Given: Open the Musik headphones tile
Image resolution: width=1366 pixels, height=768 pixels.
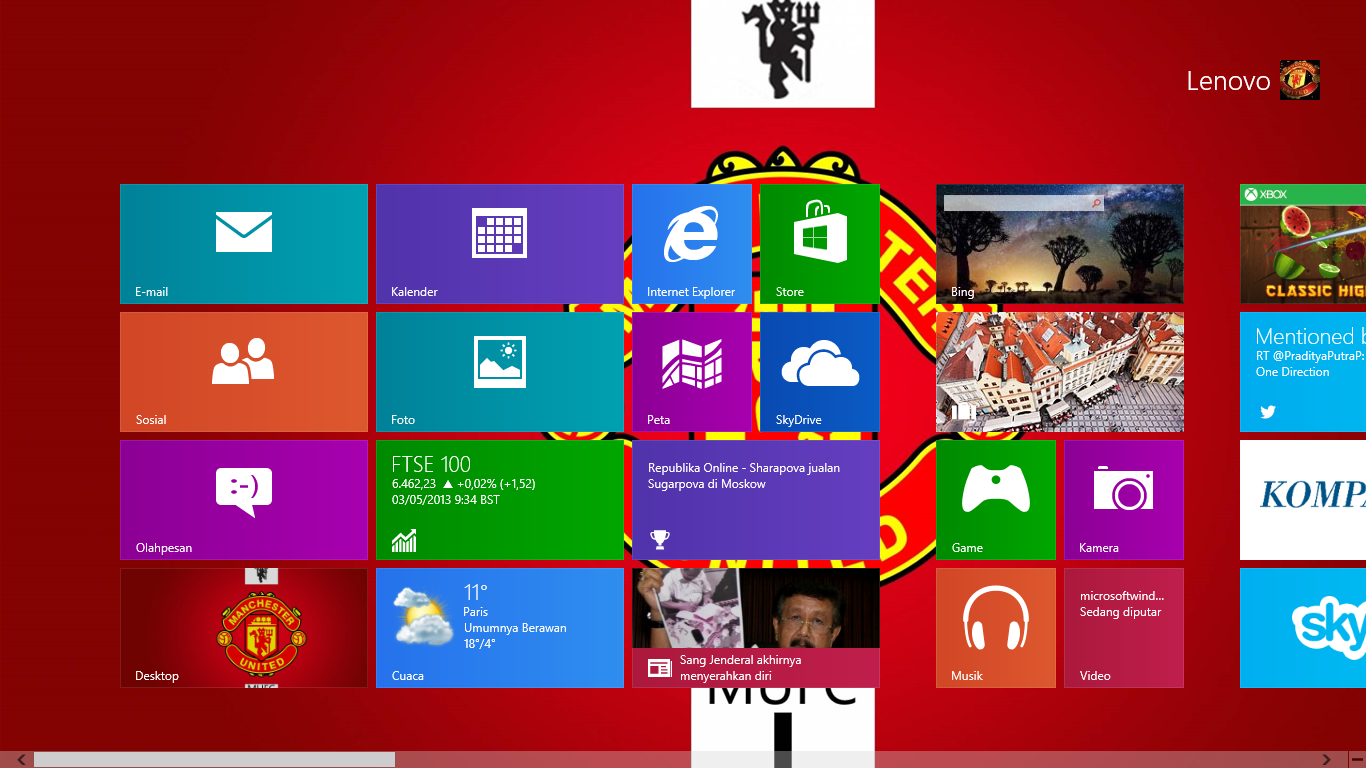Looking at the screenshot, I should pos(996,628).
